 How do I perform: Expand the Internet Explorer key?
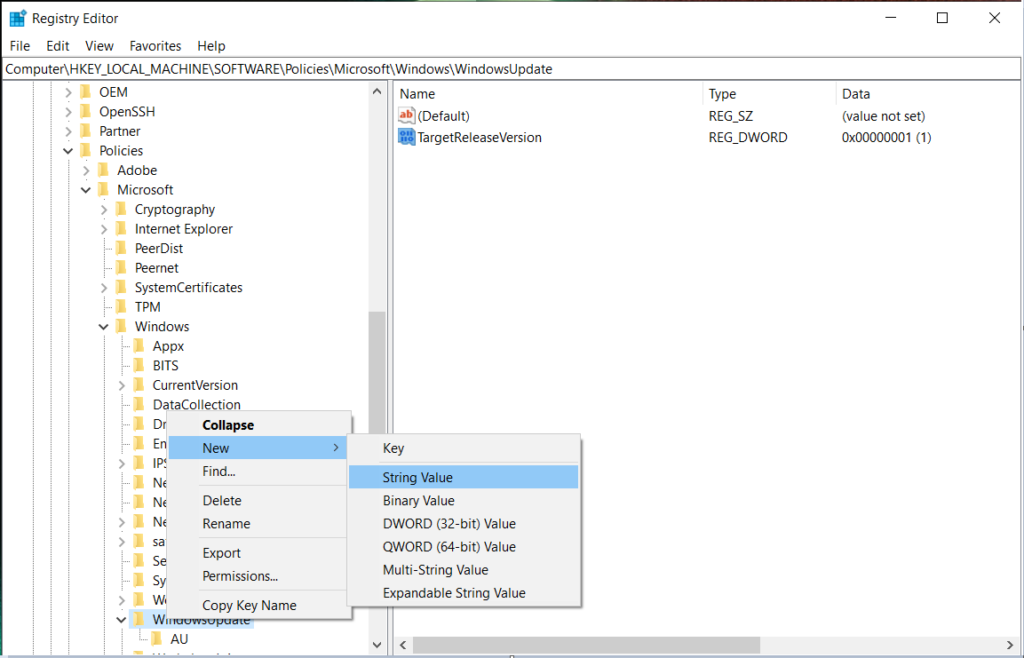tap(104, 229)
